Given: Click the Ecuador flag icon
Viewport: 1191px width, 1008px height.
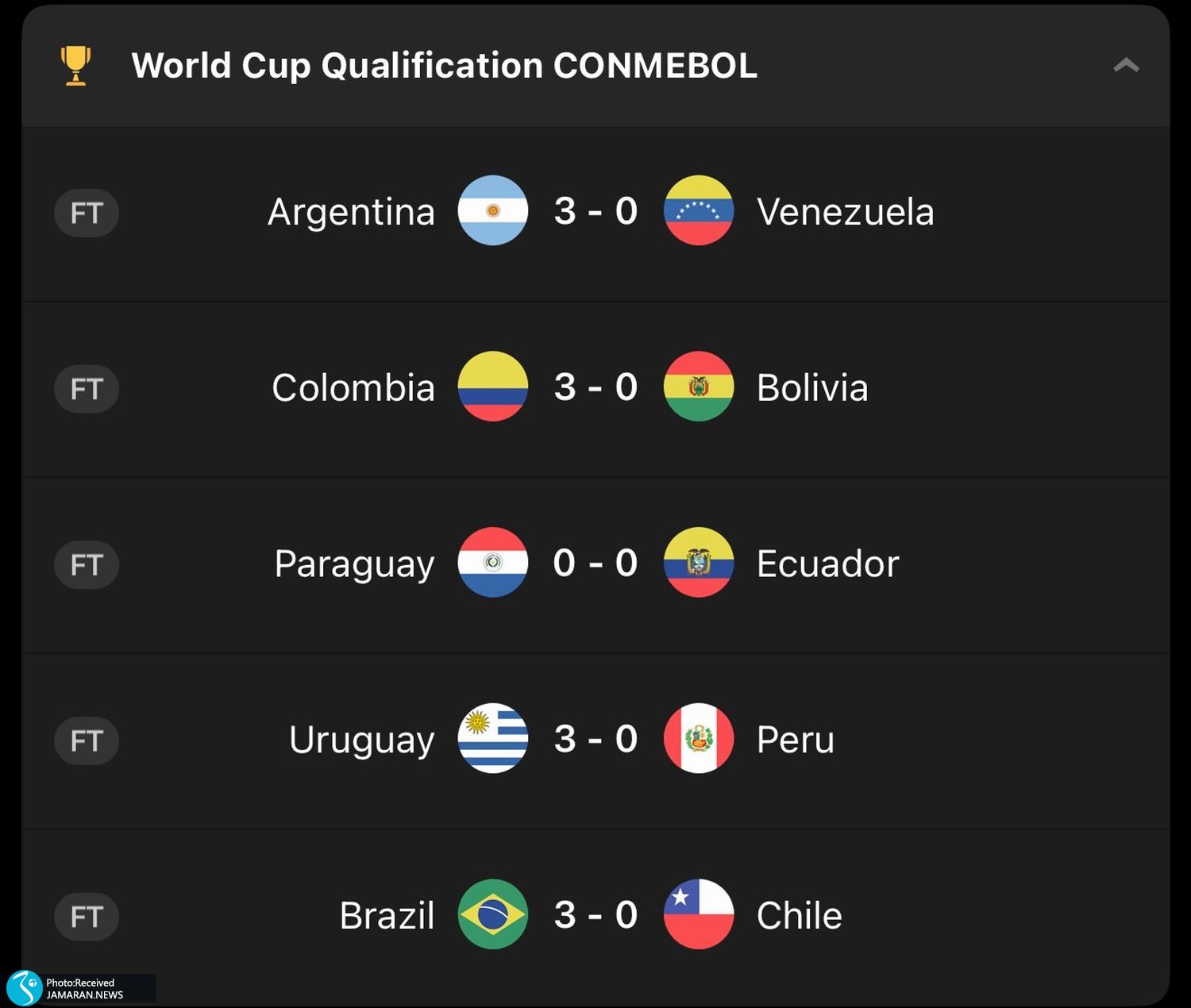Looking at the screenshot, I should pos(699,562).
